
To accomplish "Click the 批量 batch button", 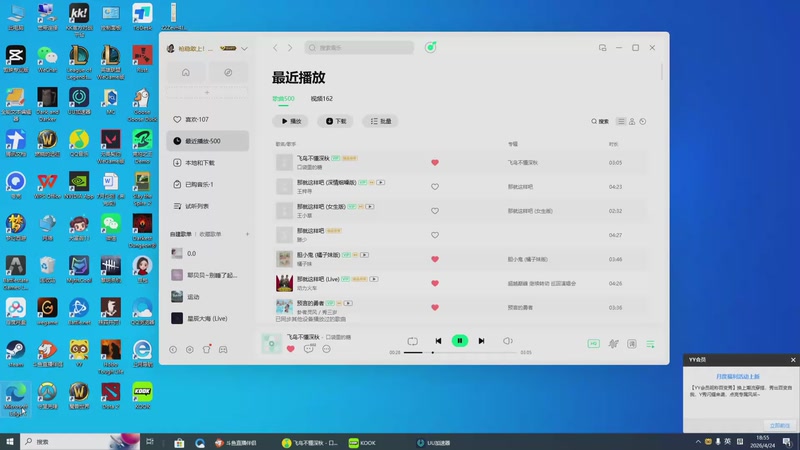I will click(x=381, y=121).
